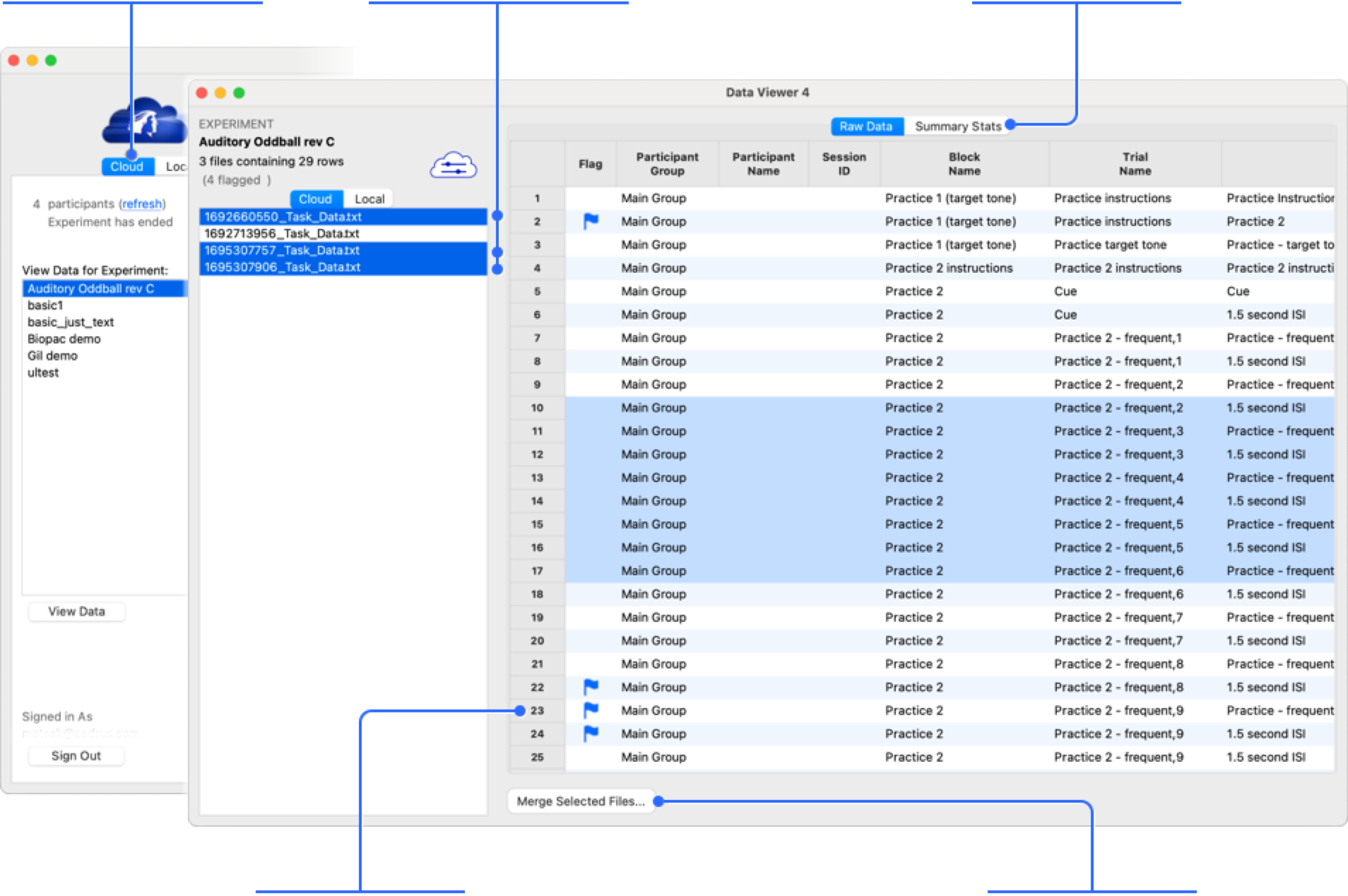Click the cloud filter settings icon
Screen dimensions: 1348x896
(453, 165)
